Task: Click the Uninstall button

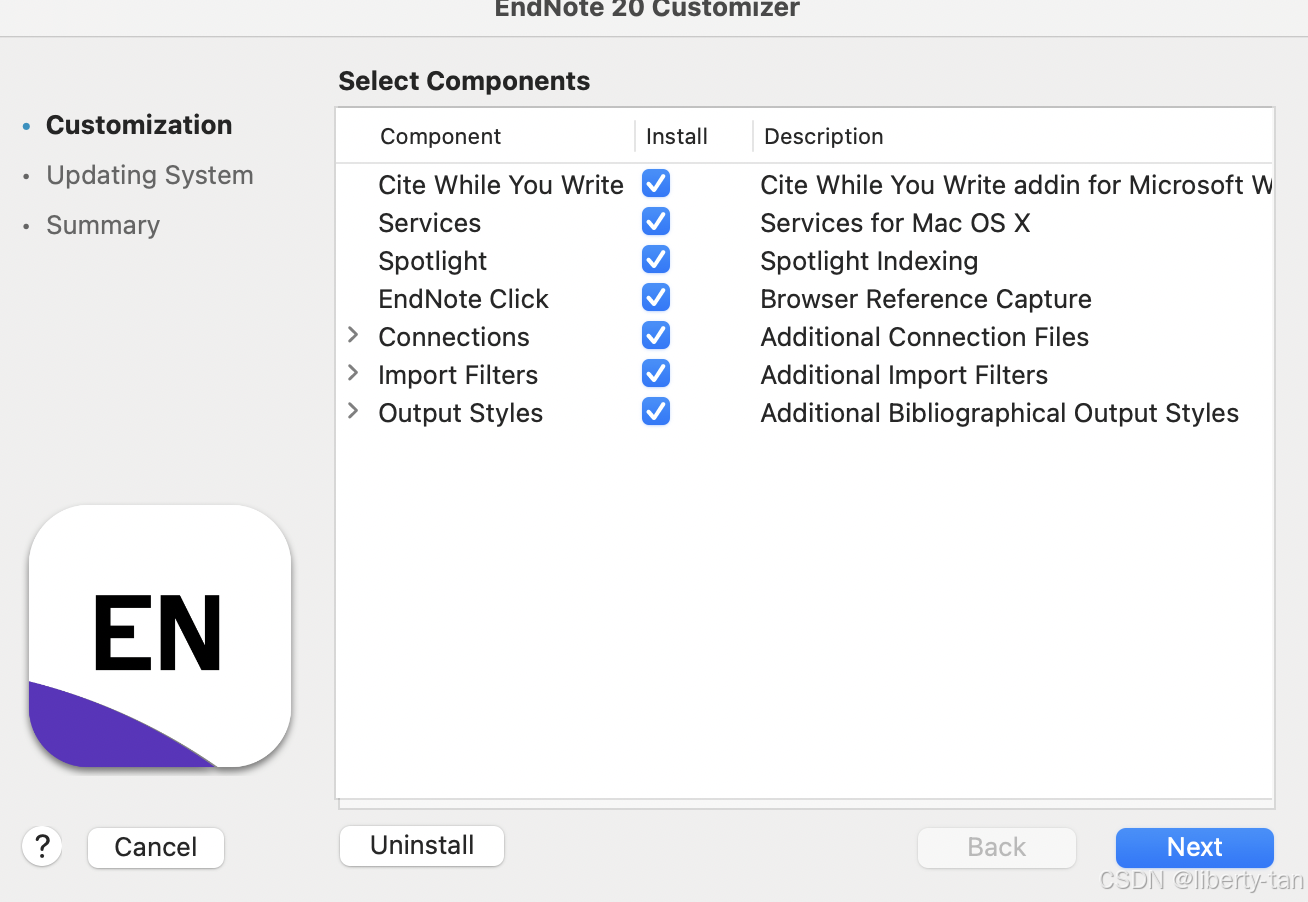Action: coord(421,845)
